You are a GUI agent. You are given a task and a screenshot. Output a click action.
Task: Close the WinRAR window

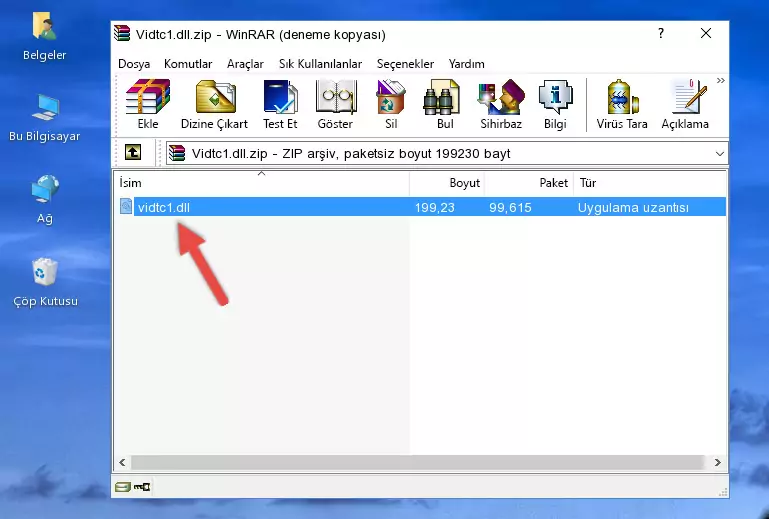[x=706, y=34]
